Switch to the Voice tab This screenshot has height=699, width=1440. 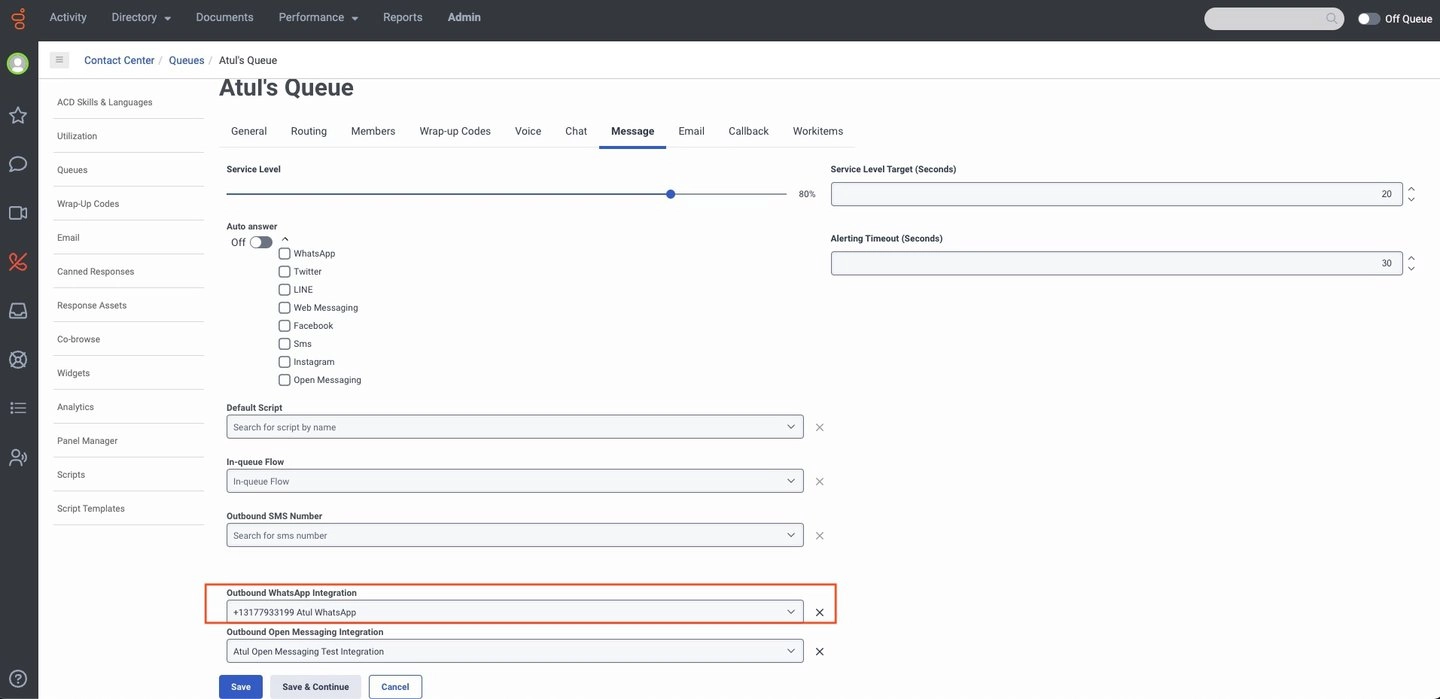click(x=528, y=131)
